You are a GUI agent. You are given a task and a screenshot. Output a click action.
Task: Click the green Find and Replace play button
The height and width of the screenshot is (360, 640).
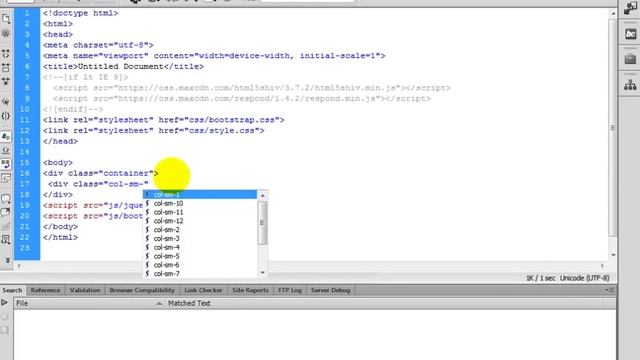coord(4,303)
